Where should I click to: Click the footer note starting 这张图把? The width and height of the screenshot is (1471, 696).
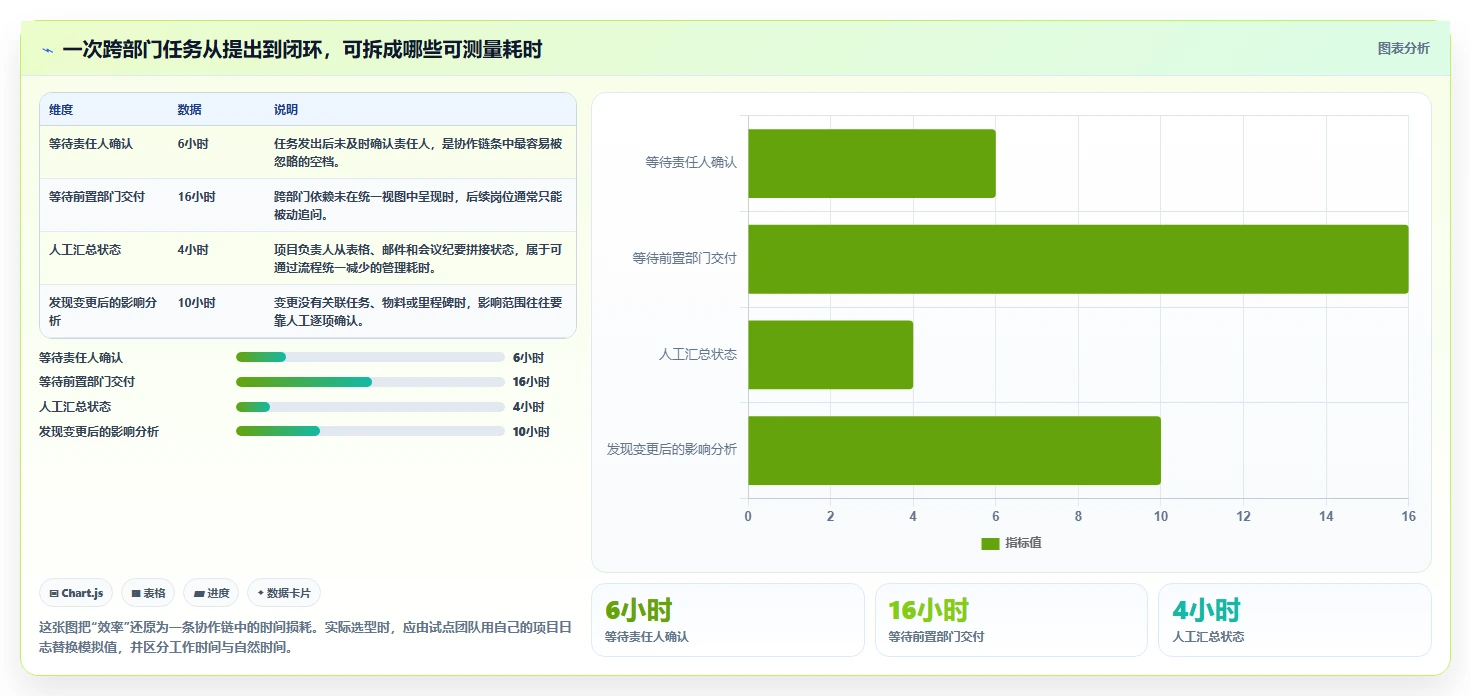pyautogui.click(x=305, y=637)
